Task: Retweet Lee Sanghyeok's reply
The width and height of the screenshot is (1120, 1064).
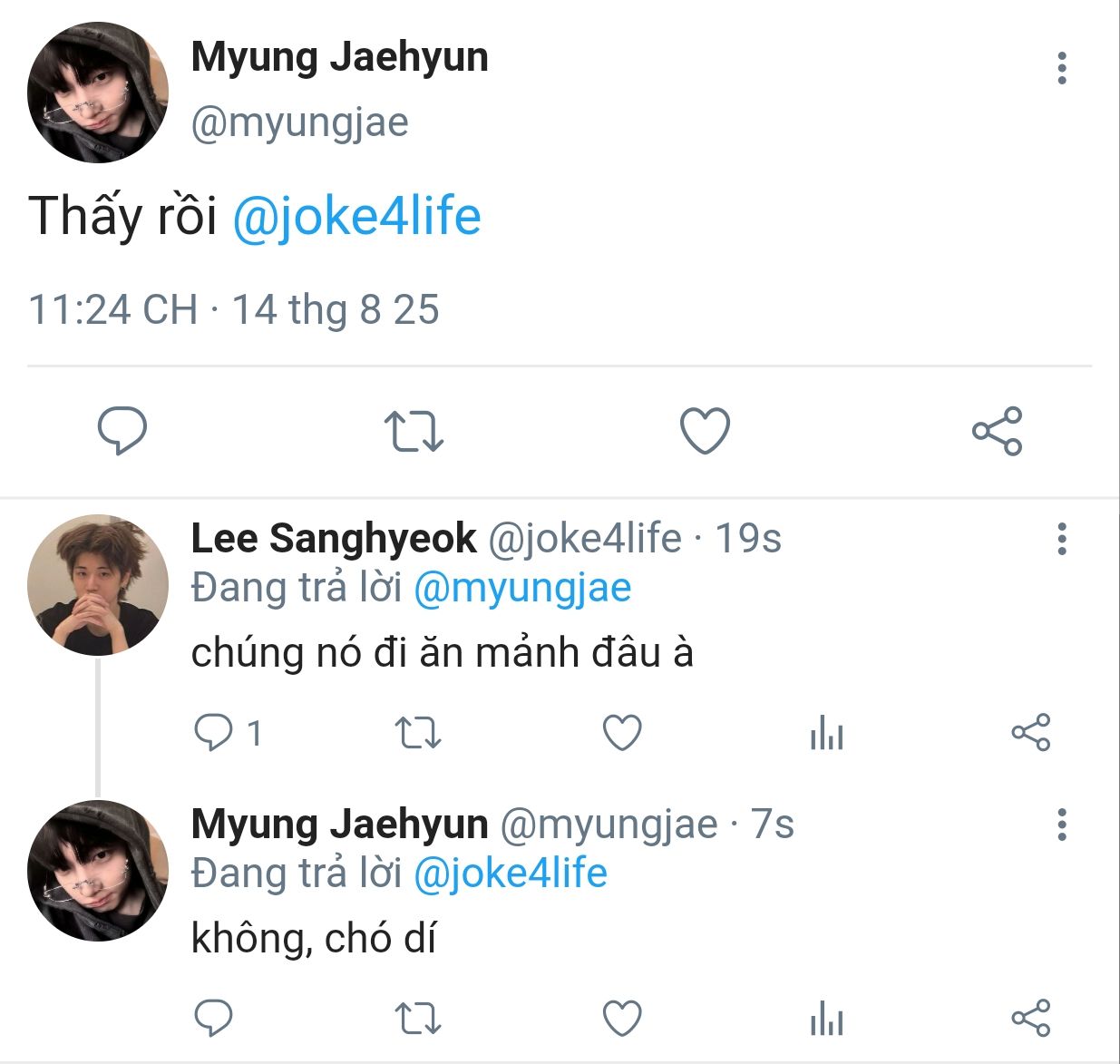Action: pyautogui.click(x=418, y=733)
